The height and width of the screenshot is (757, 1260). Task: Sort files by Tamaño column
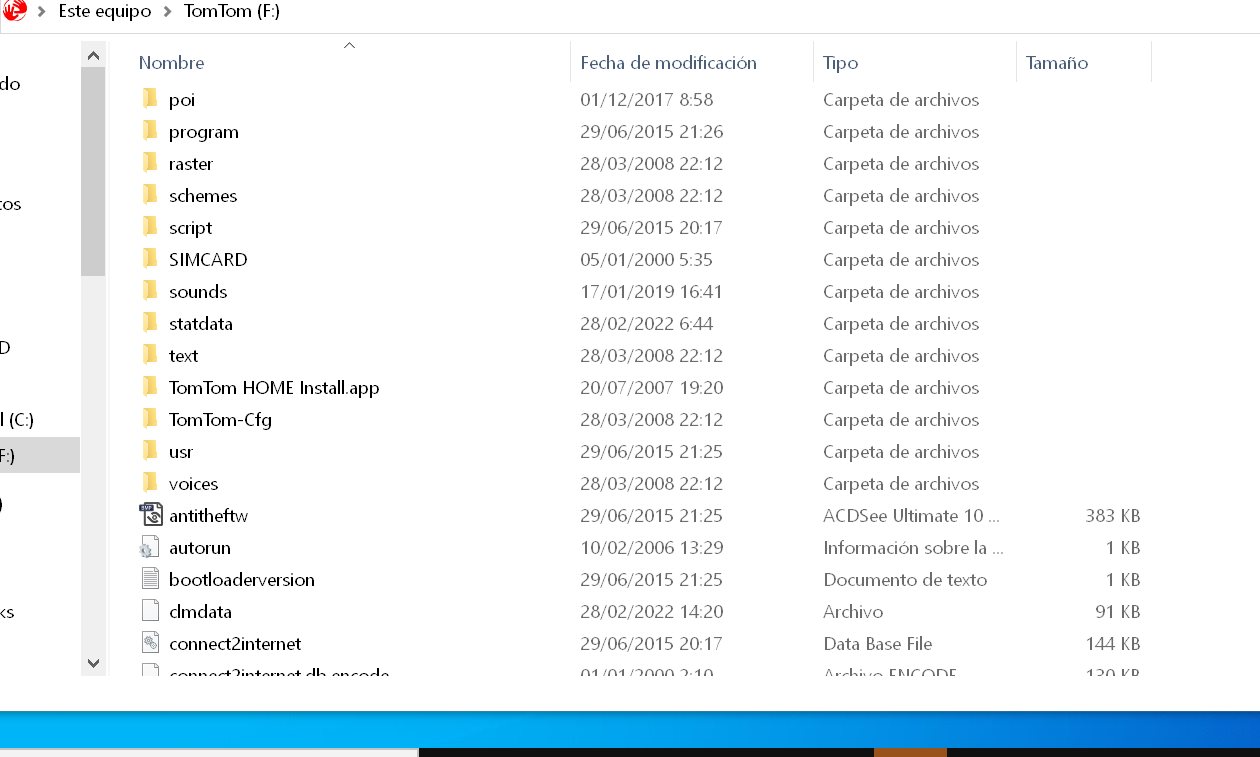(x=1057, y=63)
